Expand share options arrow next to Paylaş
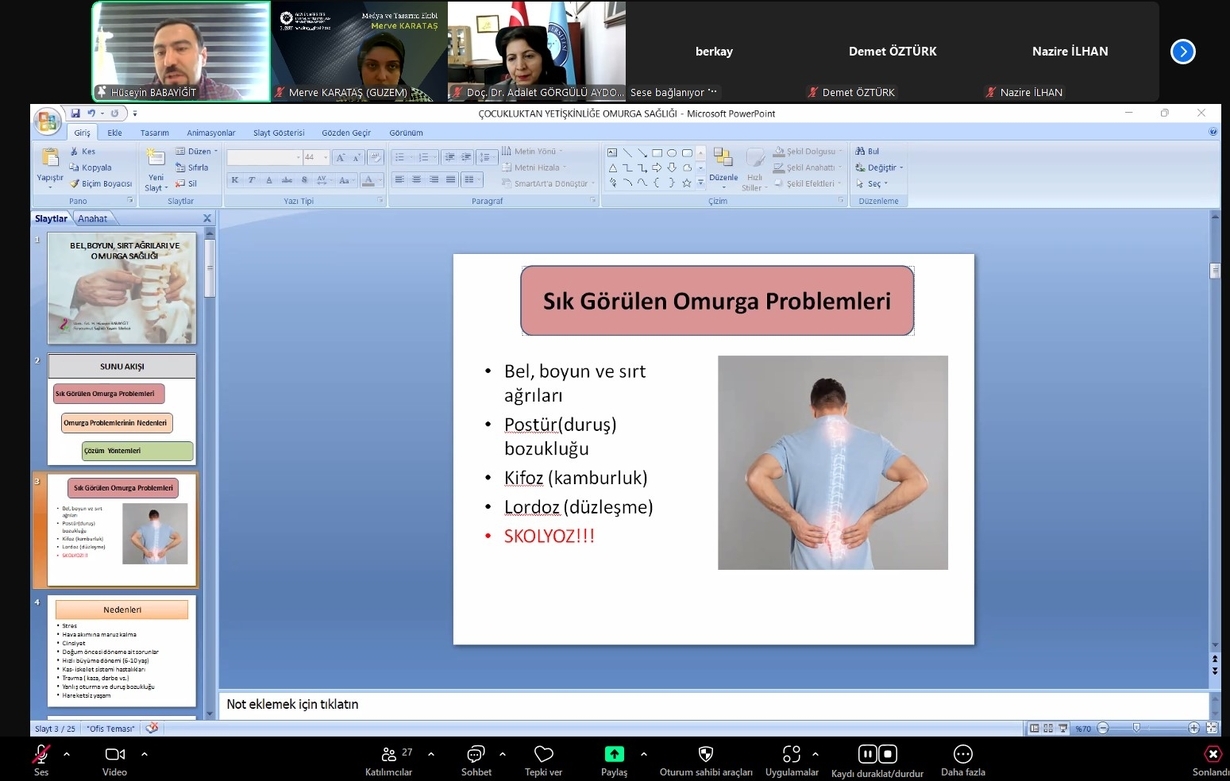Image resolution: width=1230 pixels, height=781 pixels. (643, 754)
